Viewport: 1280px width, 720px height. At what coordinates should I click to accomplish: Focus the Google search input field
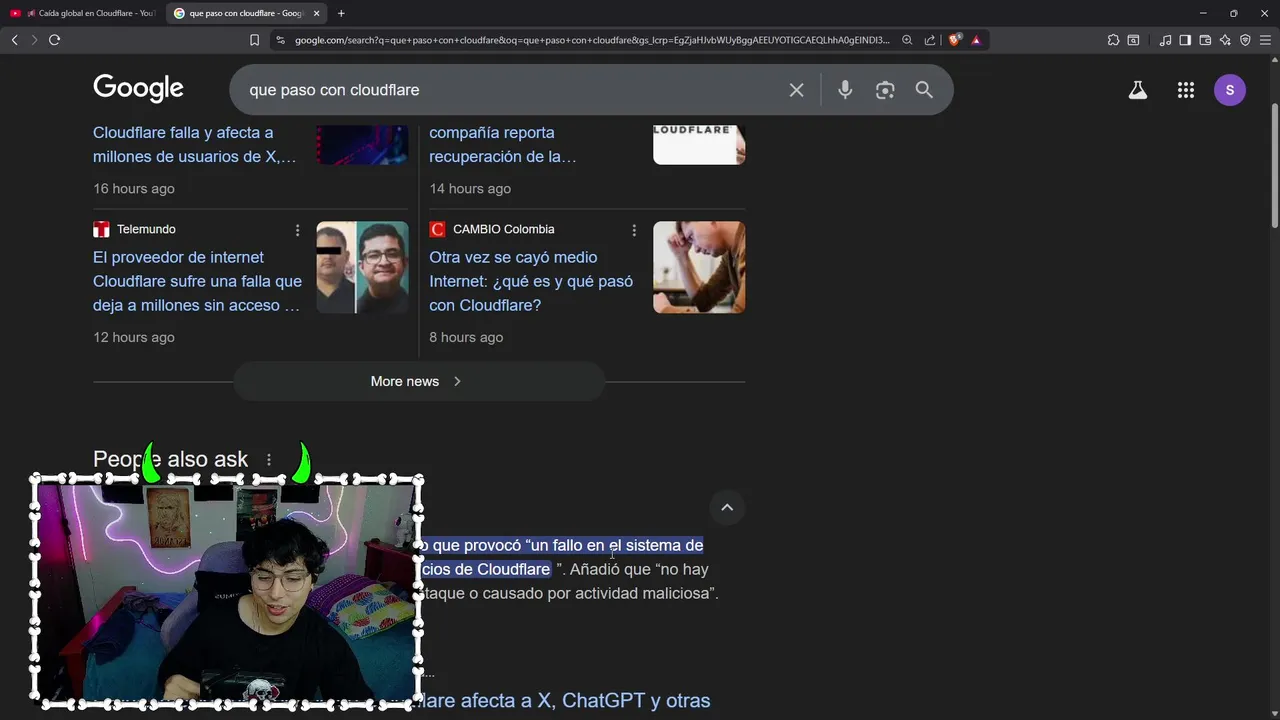(510, 90)
